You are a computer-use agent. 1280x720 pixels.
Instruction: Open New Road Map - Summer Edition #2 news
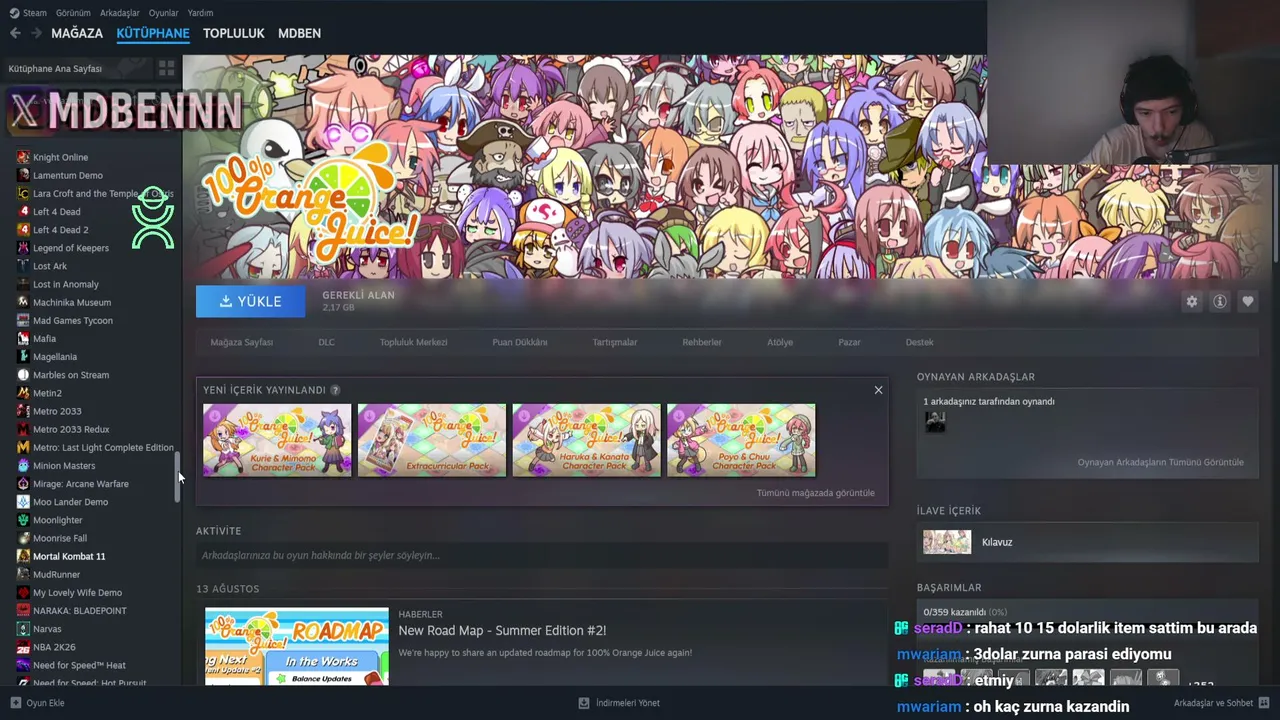[x=502, y=631]
